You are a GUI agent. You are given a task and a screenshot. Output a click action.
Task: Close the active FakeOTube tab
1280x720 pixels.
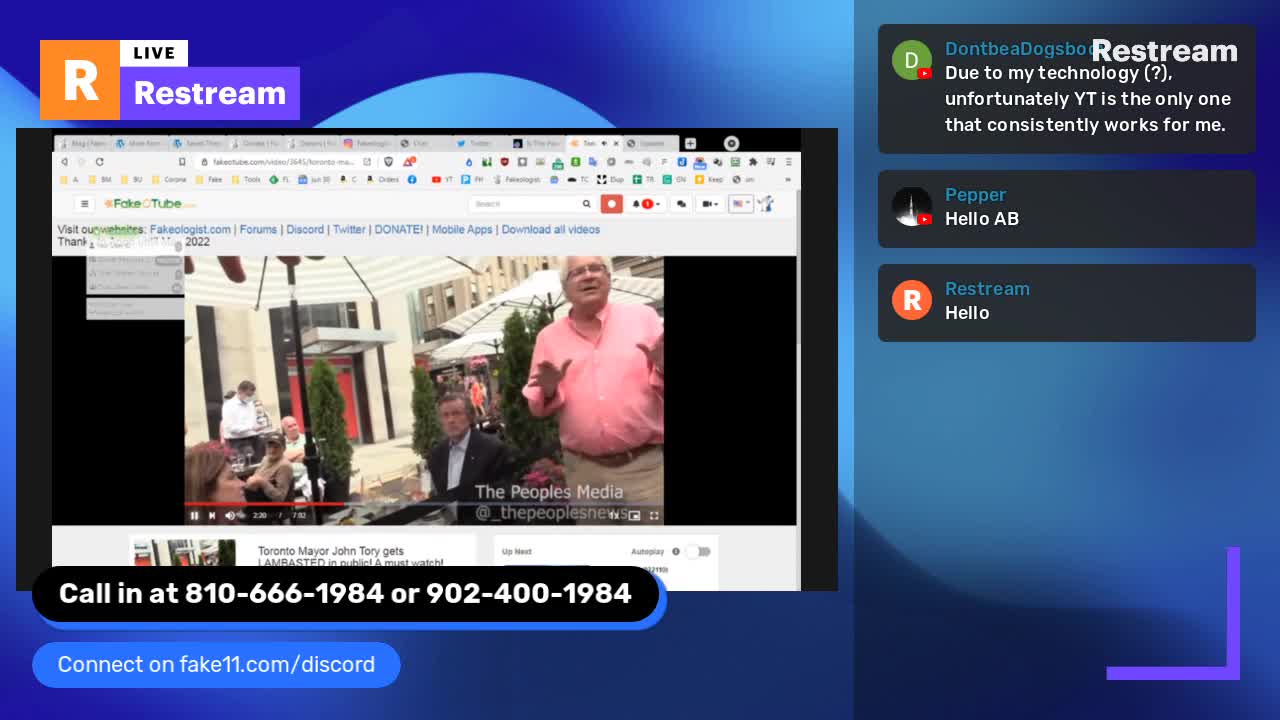(616, 143)
